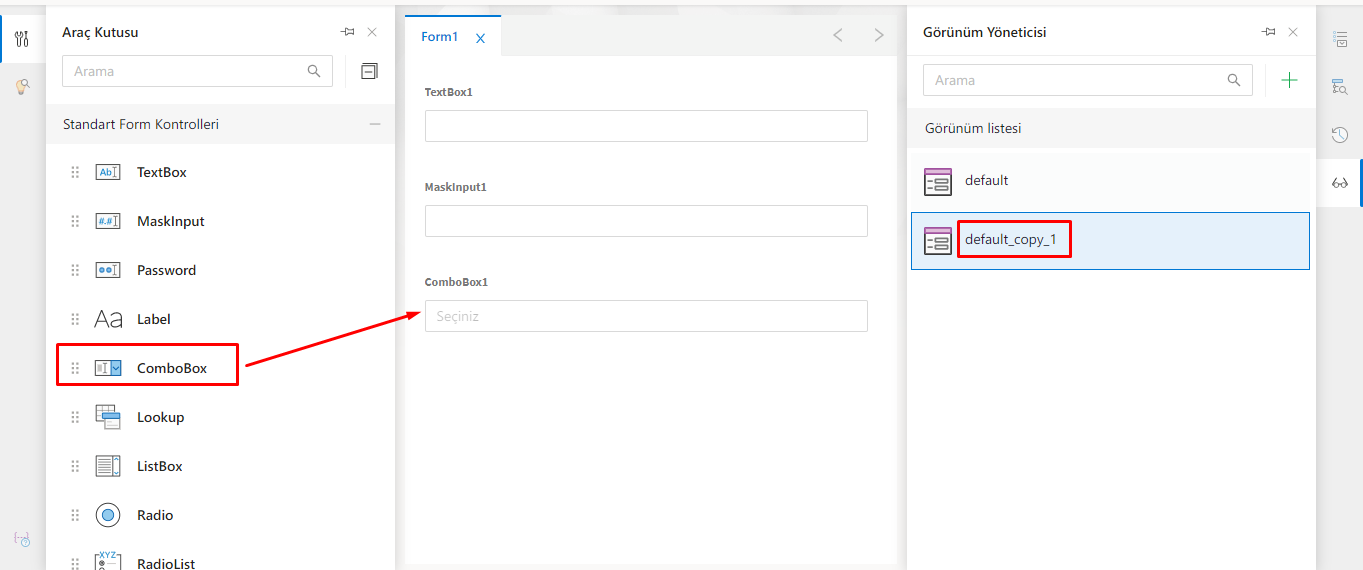Viewport: 1363px width, 570px height.
Task: Click the toolbox Arama search field
Action: [185, 71]
